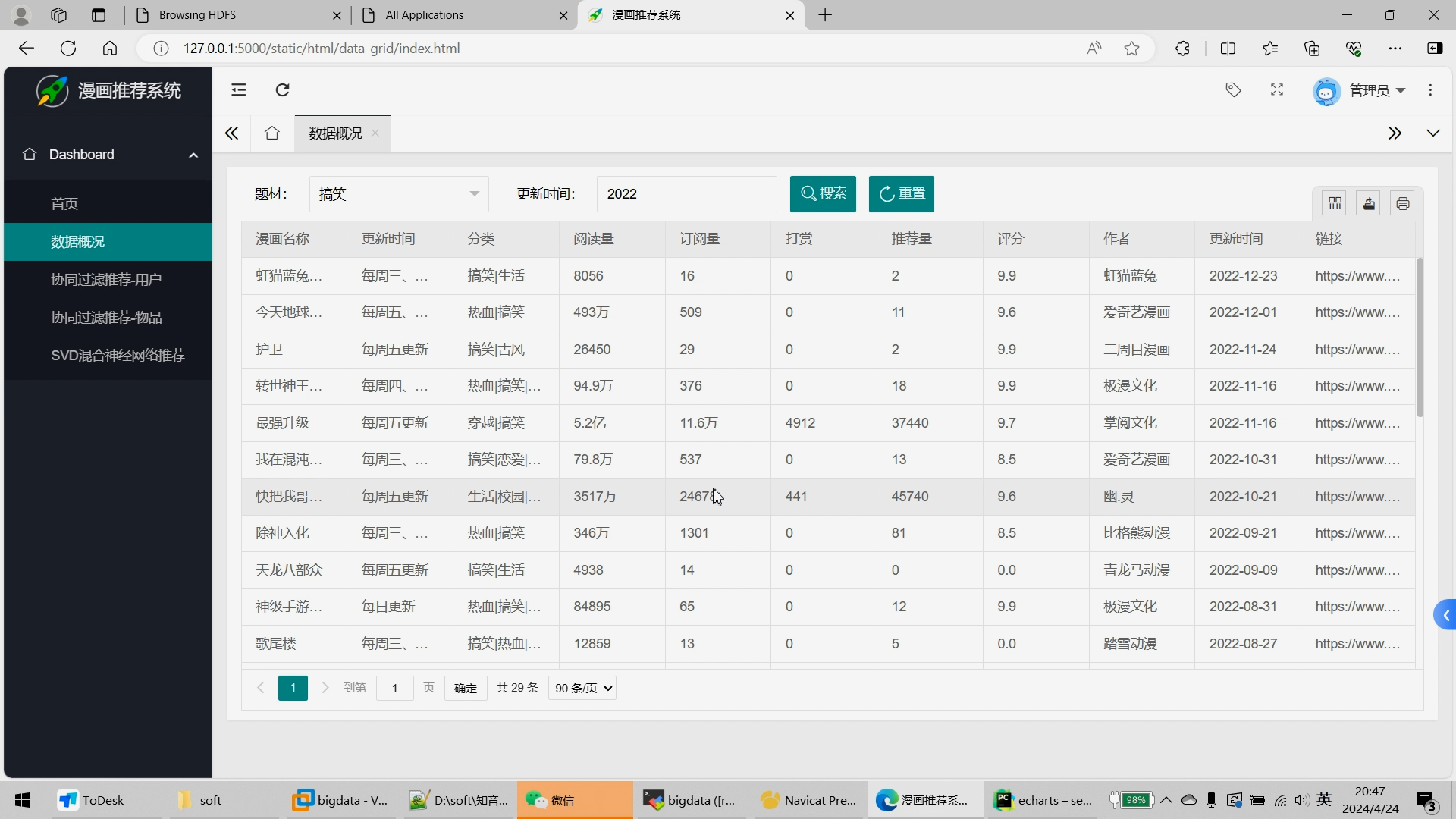
Task: Click the refresh icon in header toolbar
Action: coord(282,90)
